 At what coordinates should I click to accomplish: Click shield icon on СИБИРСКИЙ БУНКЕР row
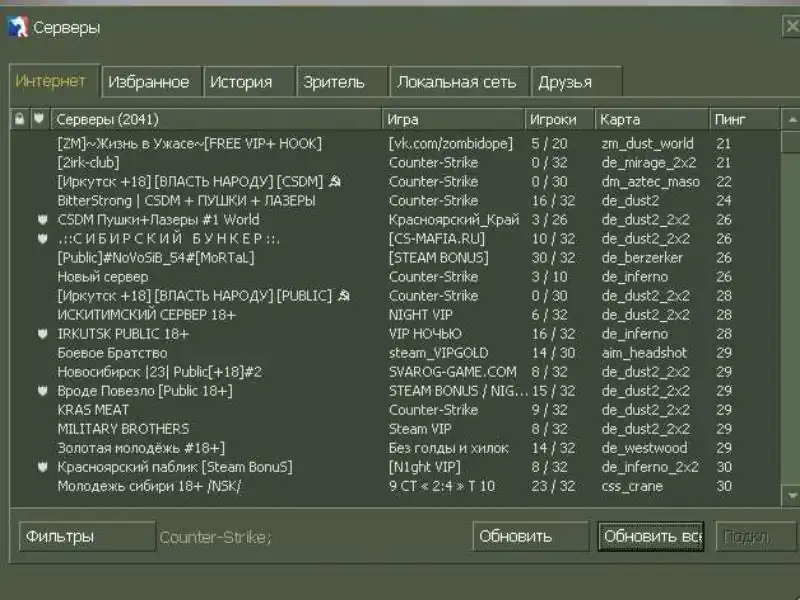[43, 239]
